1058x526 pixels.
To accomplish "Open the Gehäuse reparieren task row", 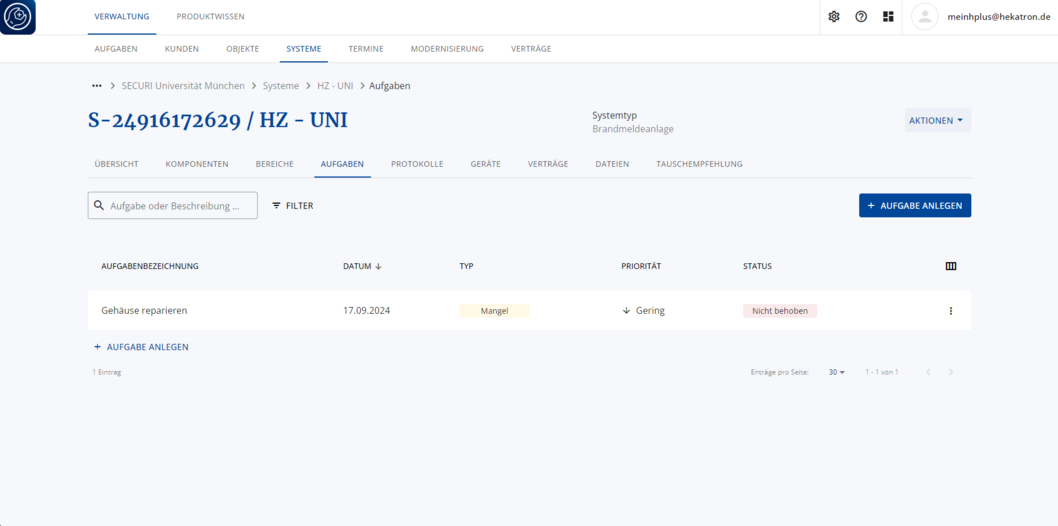I will pos(530,311).
